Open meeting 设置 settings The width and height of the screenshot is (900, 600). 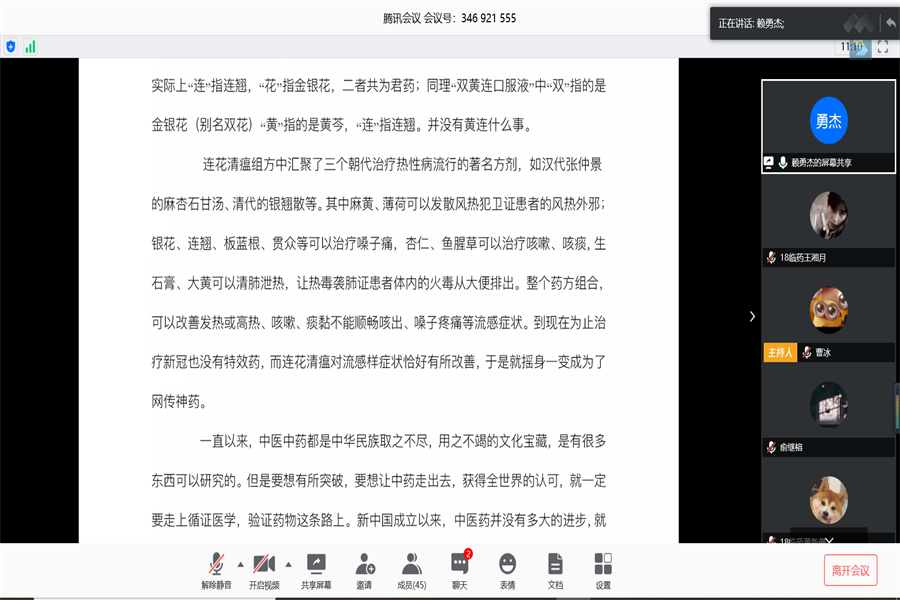point(603,571)
